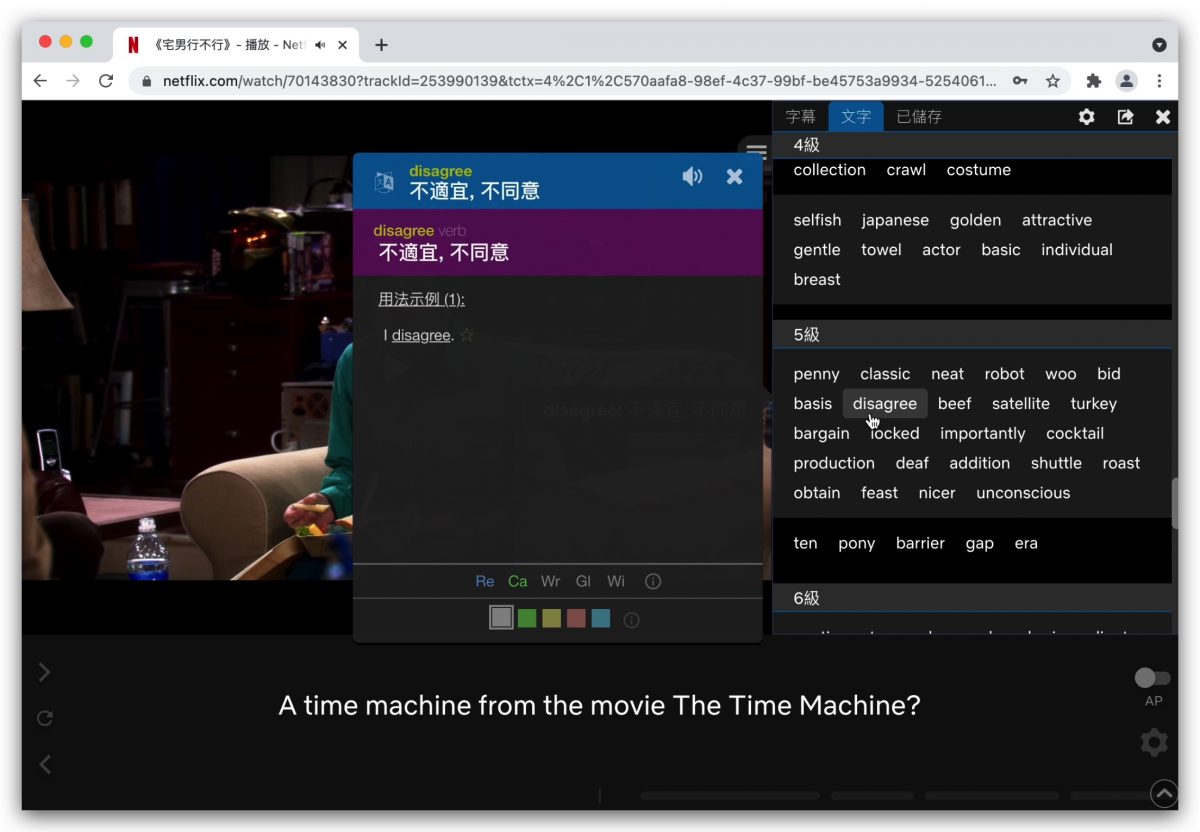Click the word "shuttle" in level 5

coord(1057,464)
